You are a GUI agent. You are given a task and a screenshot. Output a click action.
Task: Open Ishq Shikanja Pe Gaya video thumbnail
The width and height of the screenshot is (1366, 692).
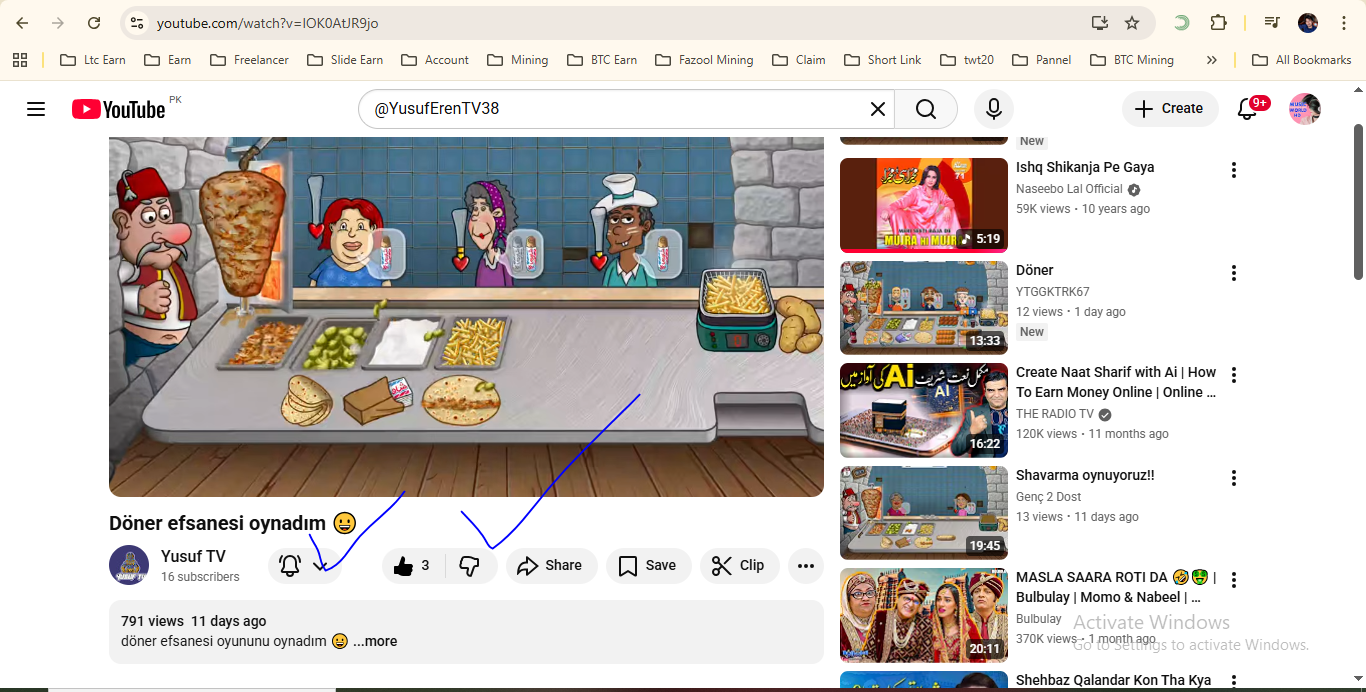pos(924,205)
